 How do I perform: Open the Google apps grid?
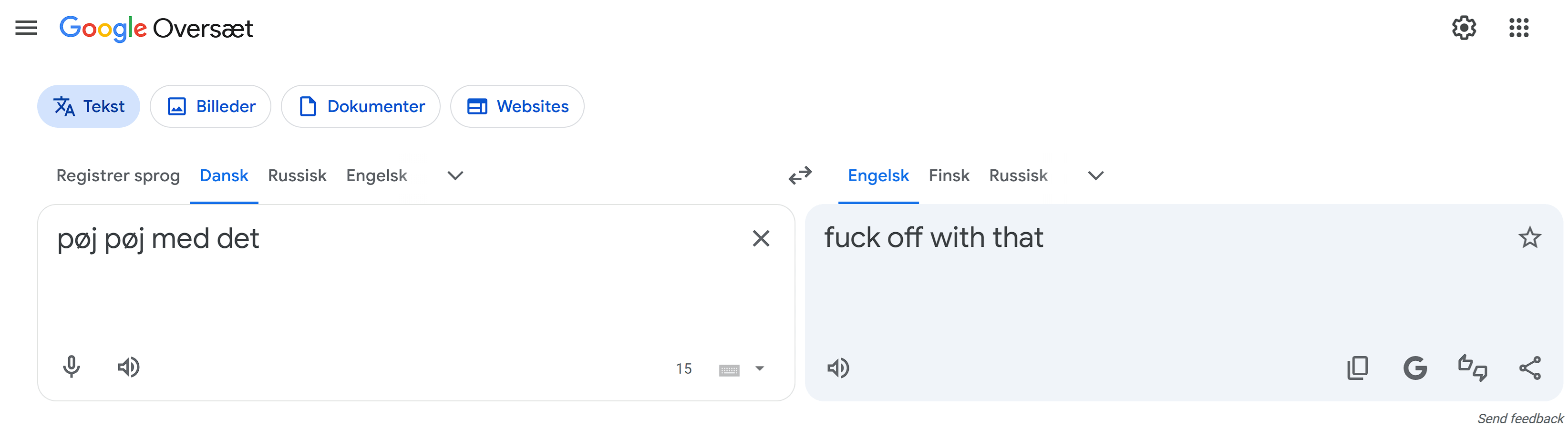coord(1519,28)
